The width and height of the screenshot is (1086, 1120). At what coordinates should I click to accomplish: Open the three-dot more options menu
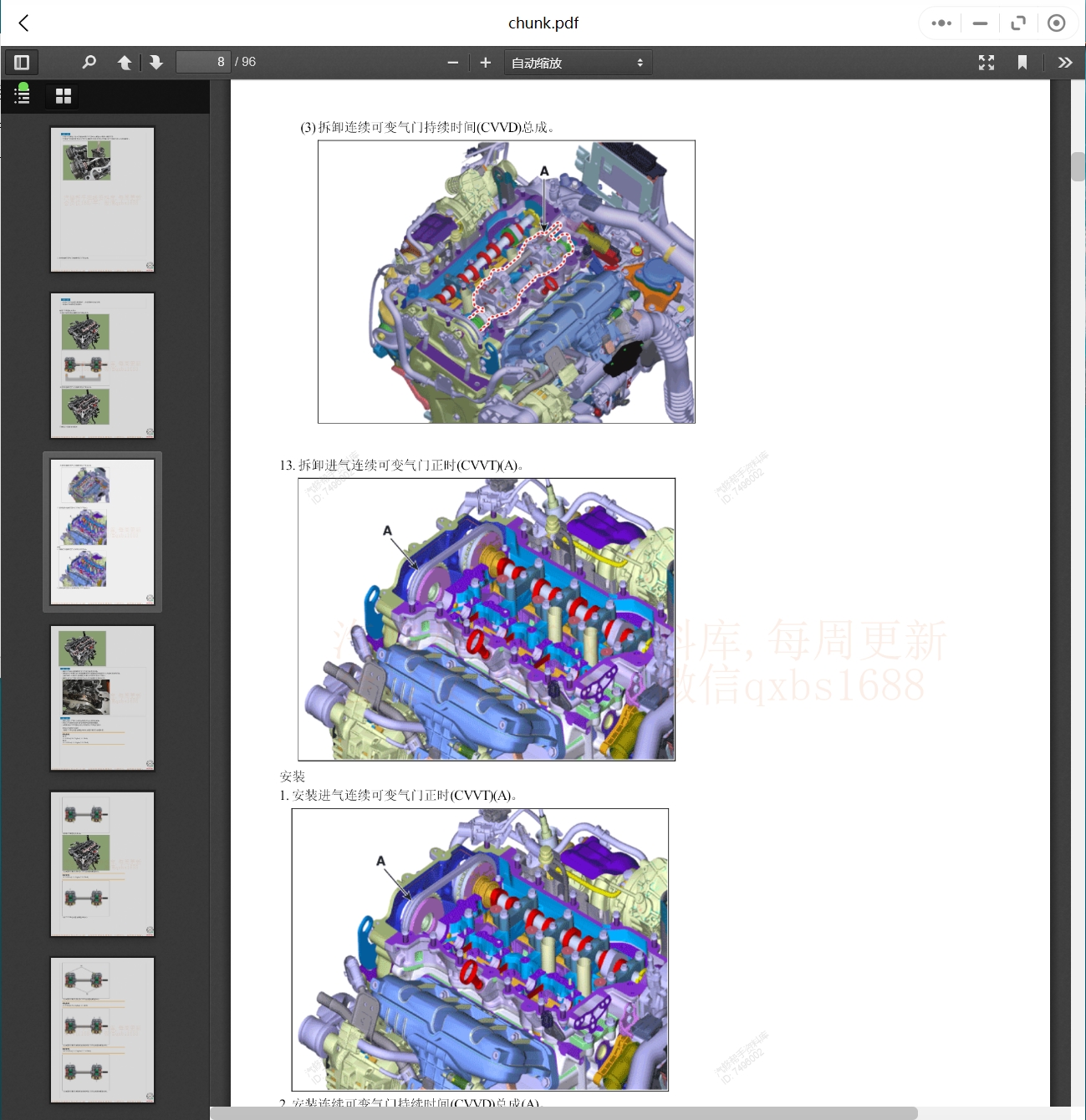[941, 23]
